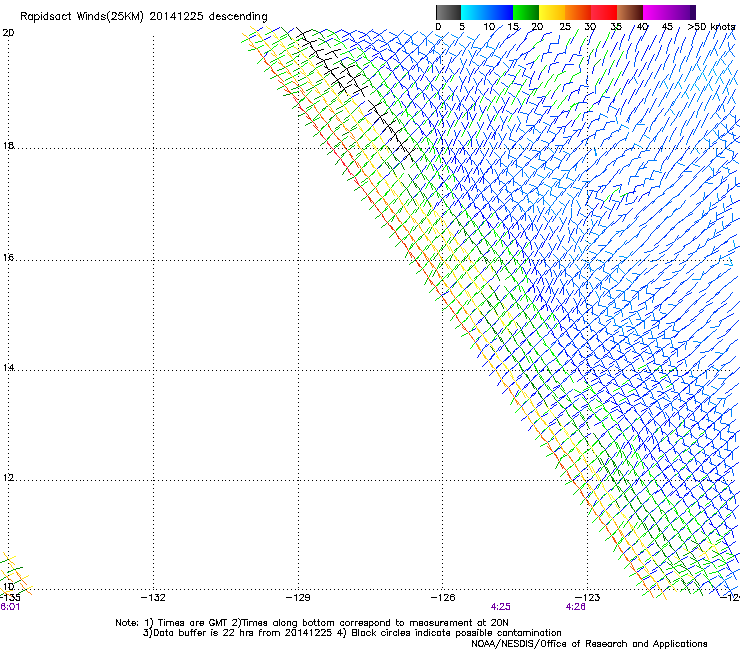Click note 'Times along bottom correspond to measurement at 20N'

click(x=375, y=623)
